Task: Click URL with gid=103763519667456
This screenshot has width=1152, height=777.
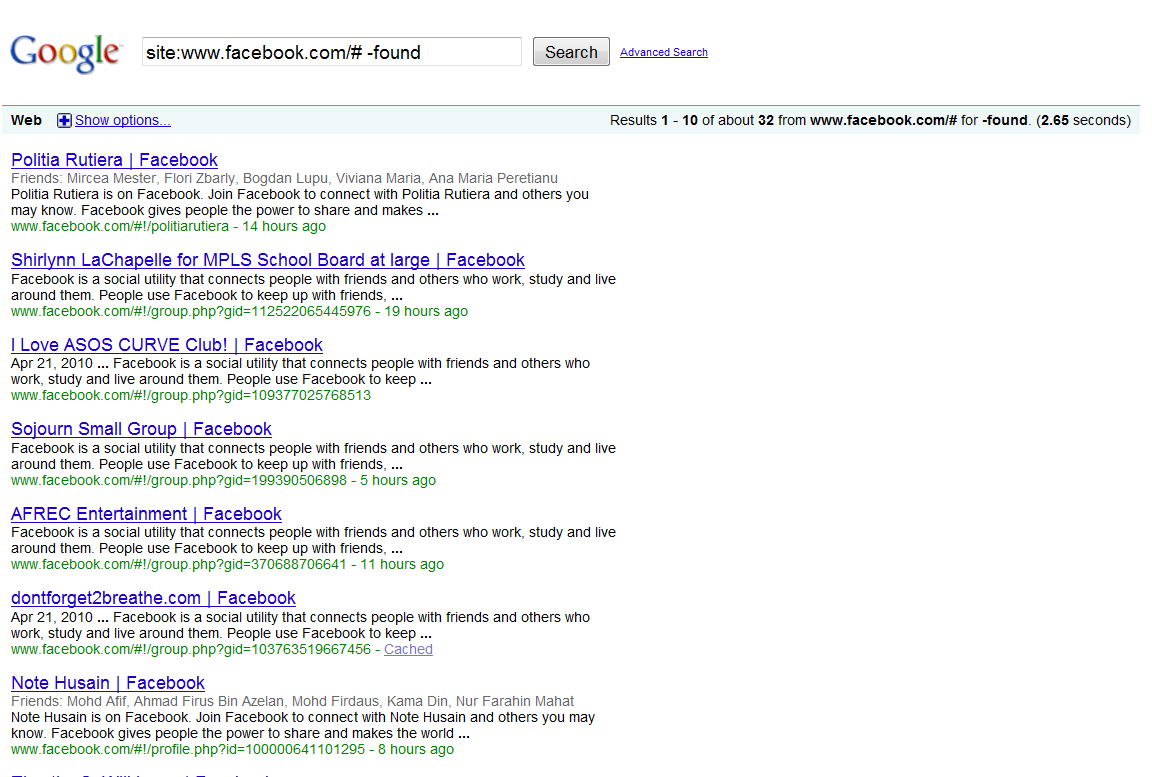Action: click(x=191, y=649)
